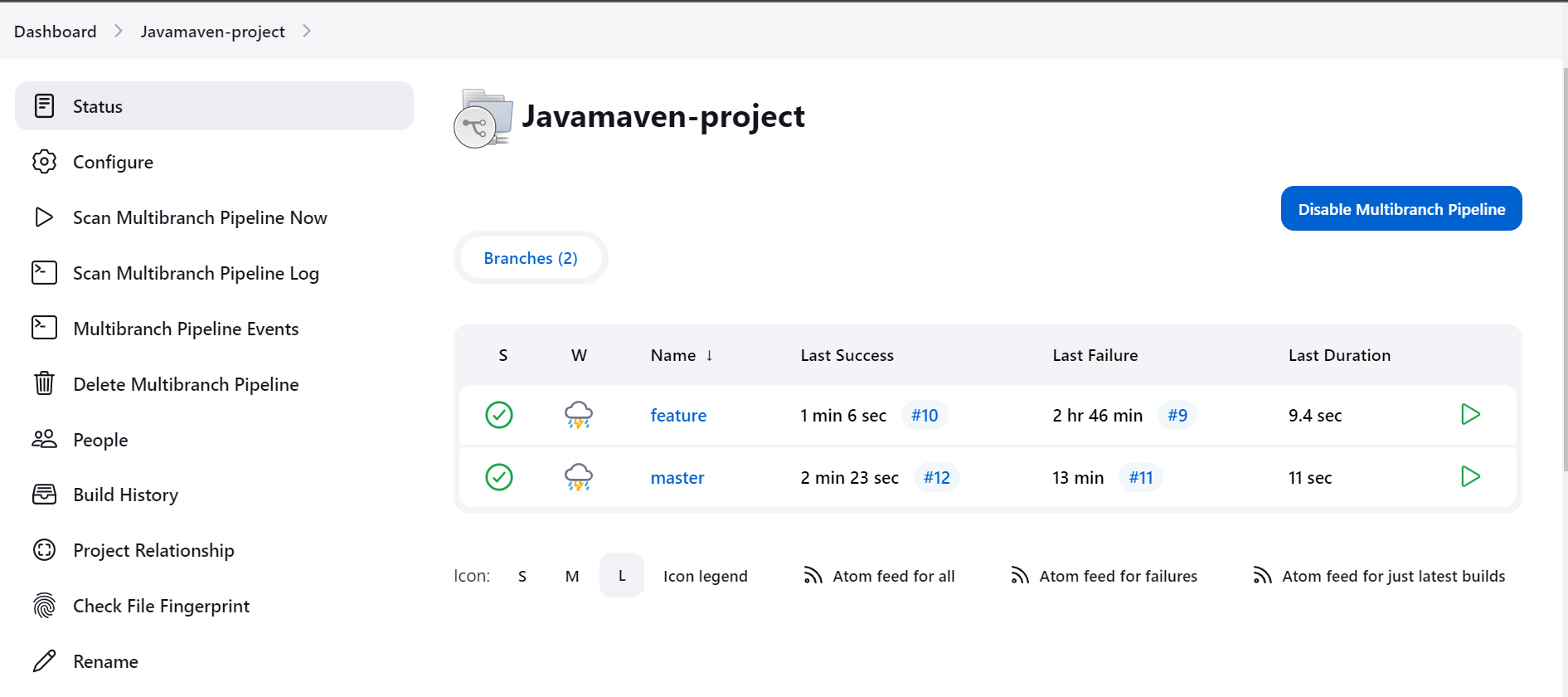
Task: Open Atom feed for all link
Action: 894,576
